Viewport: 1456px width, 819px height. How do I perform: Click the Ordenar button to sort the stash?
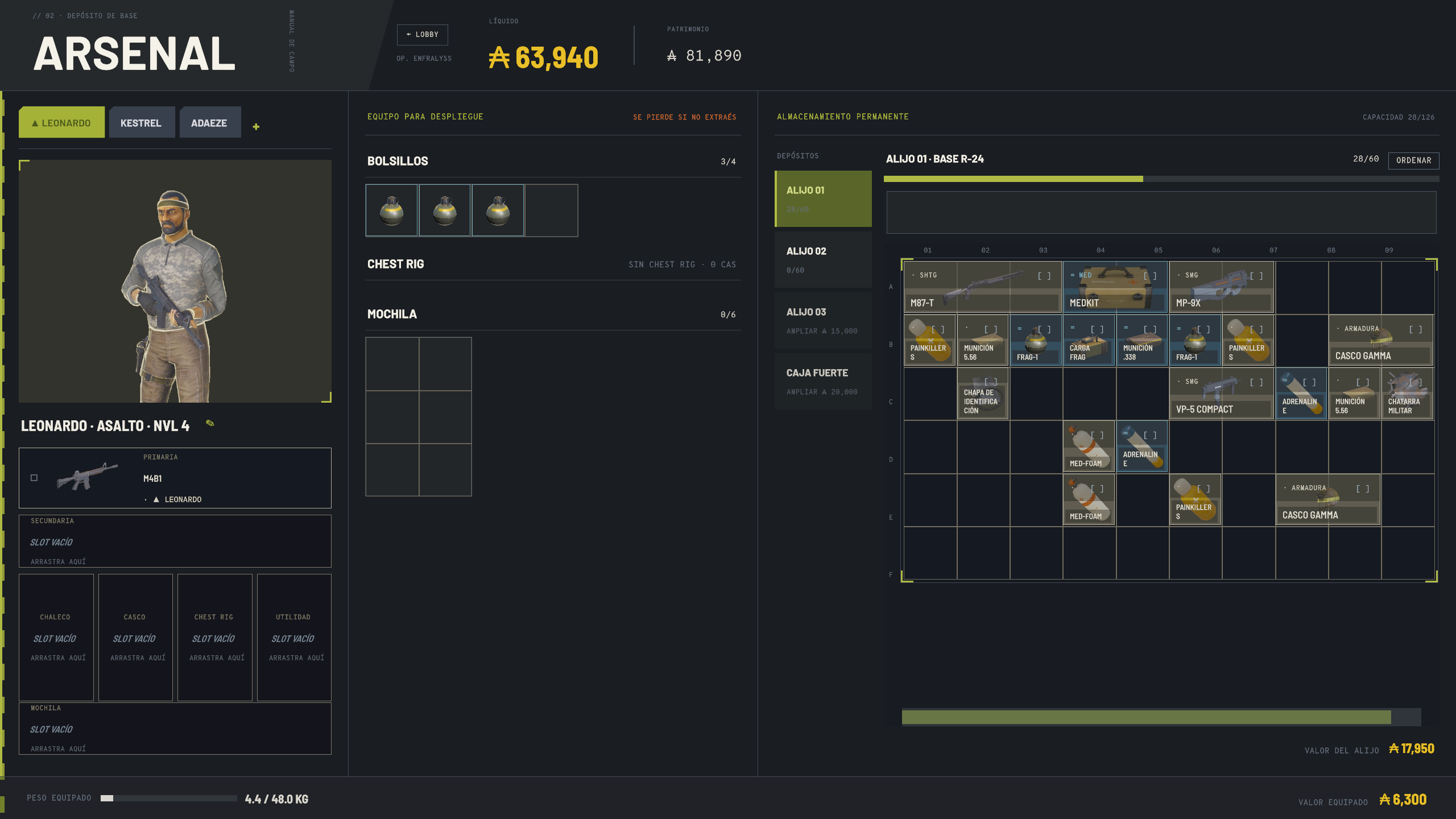point(1413,160)
